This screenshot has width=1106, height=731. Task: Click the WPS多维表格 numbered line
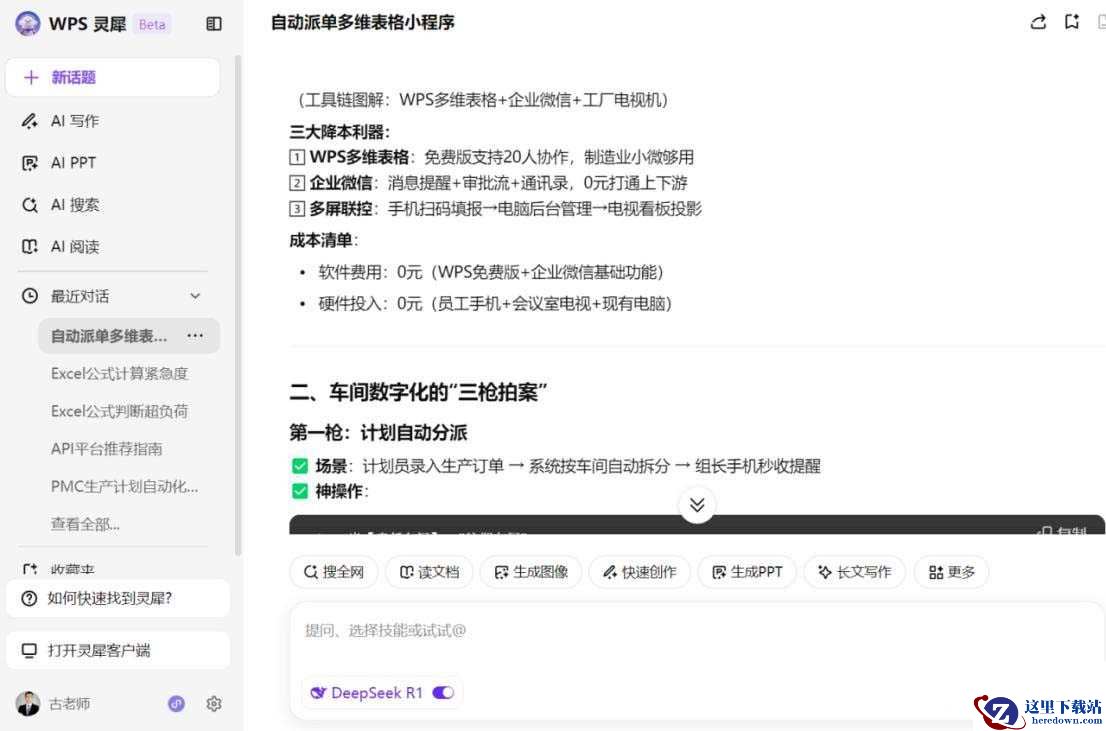[x=492, y=157]
